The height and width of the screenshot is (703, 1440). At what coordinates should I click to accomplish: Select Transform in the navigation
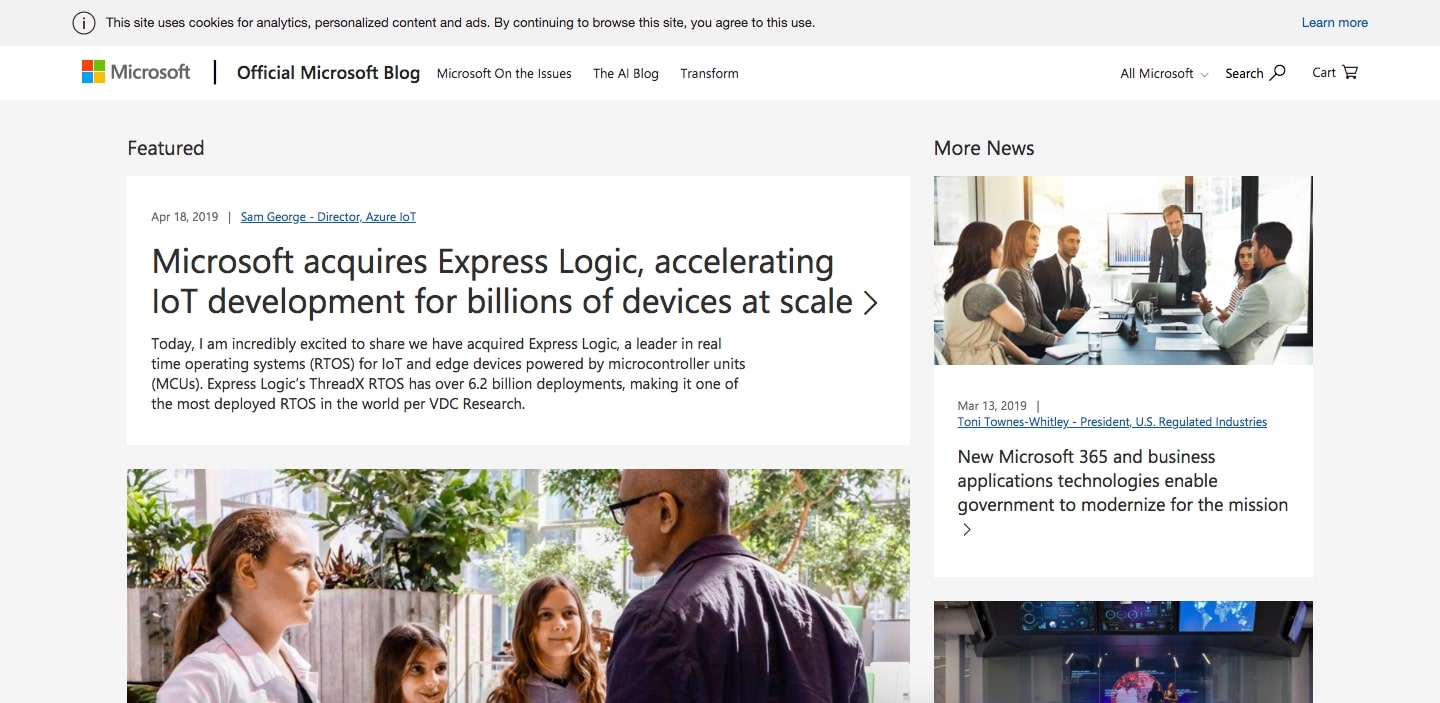tap(709, 73)
